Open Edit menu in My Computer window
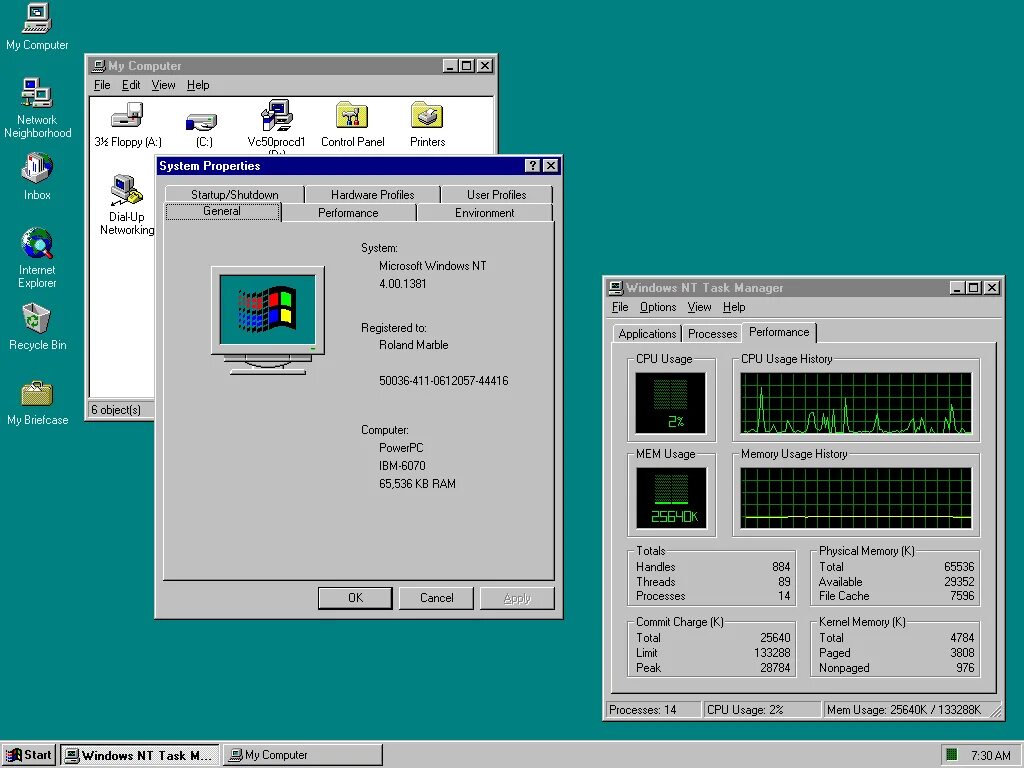Screen dimensions: 1024x768 pyautogui.click(x=131, y=85)
